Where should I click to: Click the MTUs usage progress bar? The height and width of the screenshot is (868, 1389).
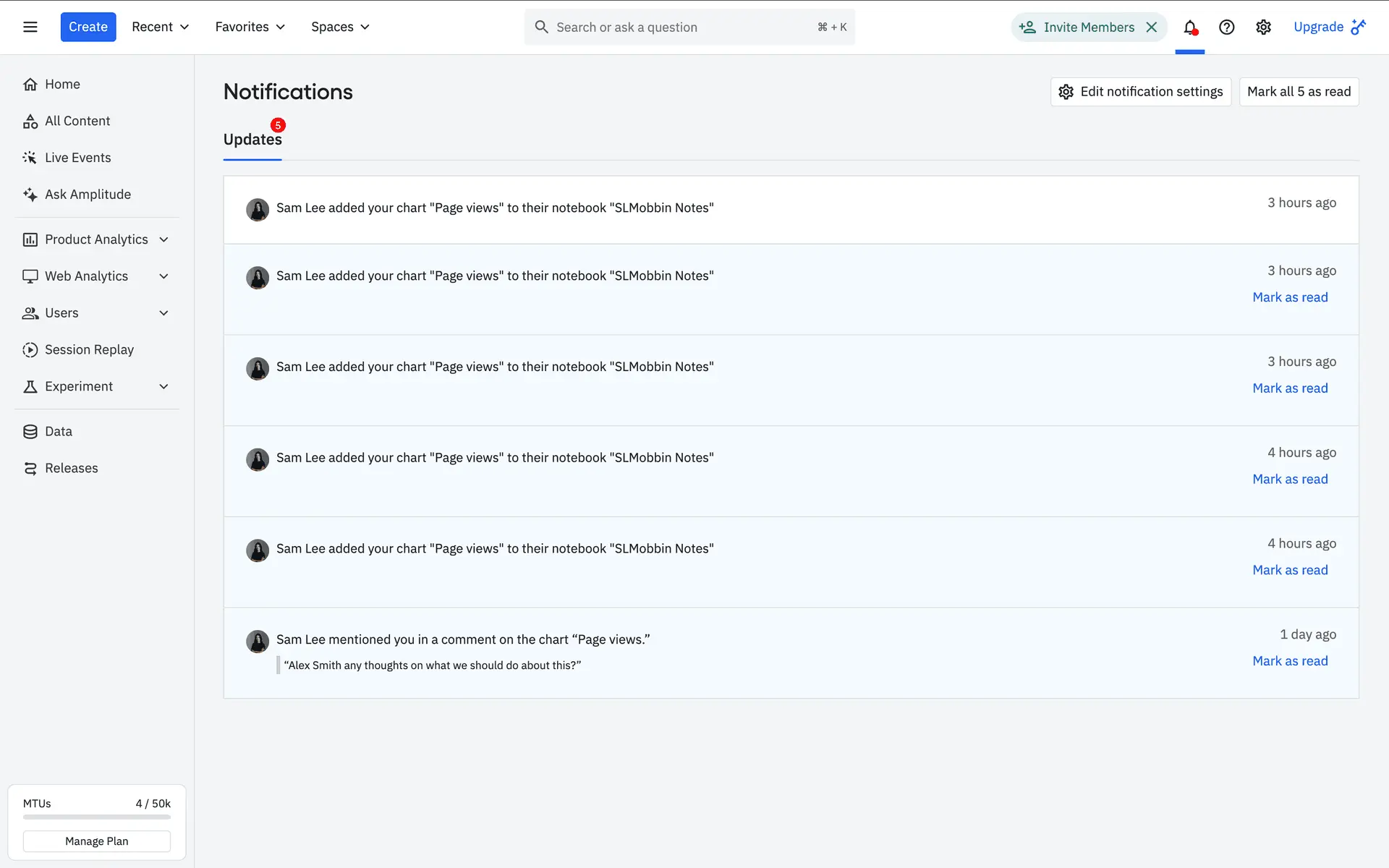click(96, 817)
